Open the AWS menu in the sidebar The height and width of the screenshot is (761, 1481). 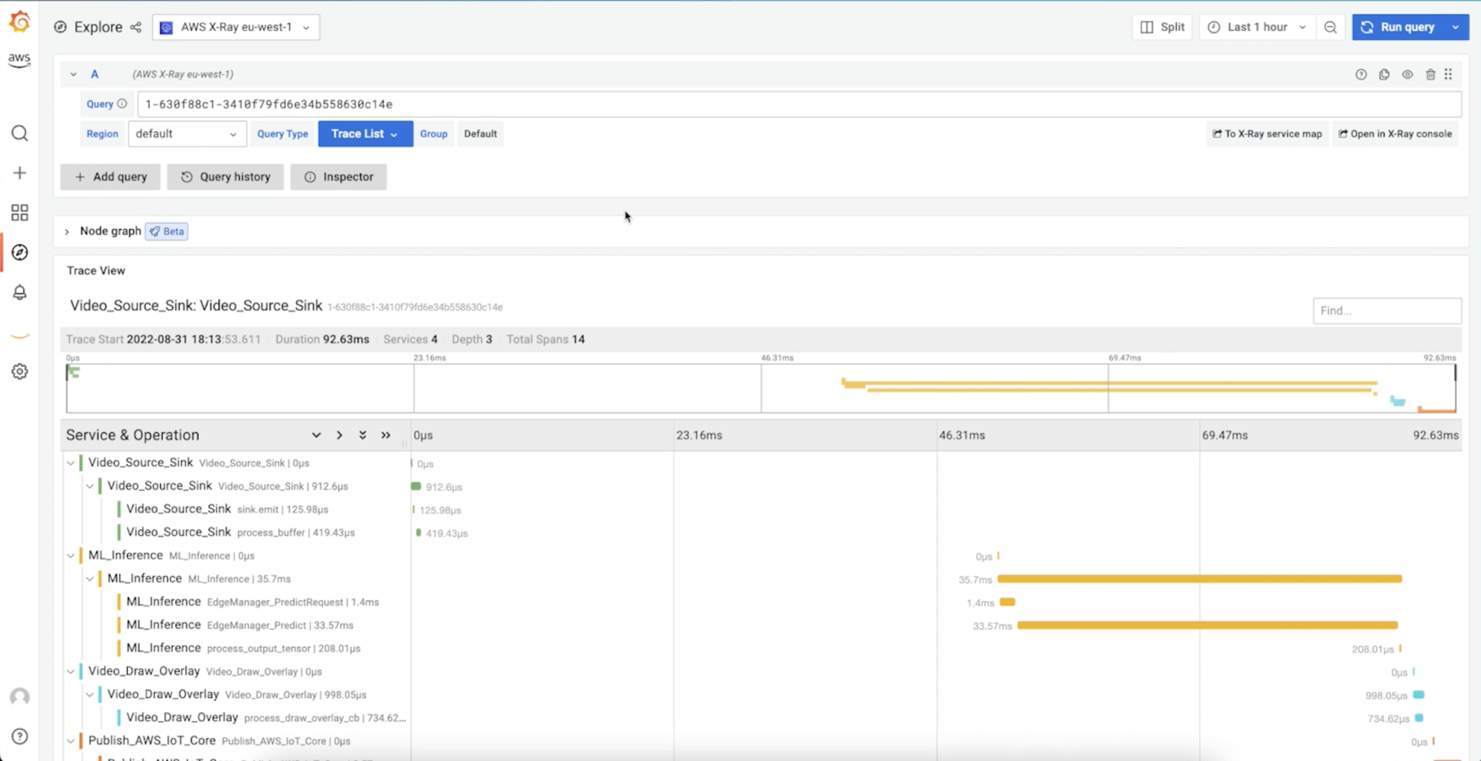pos(19,60)
